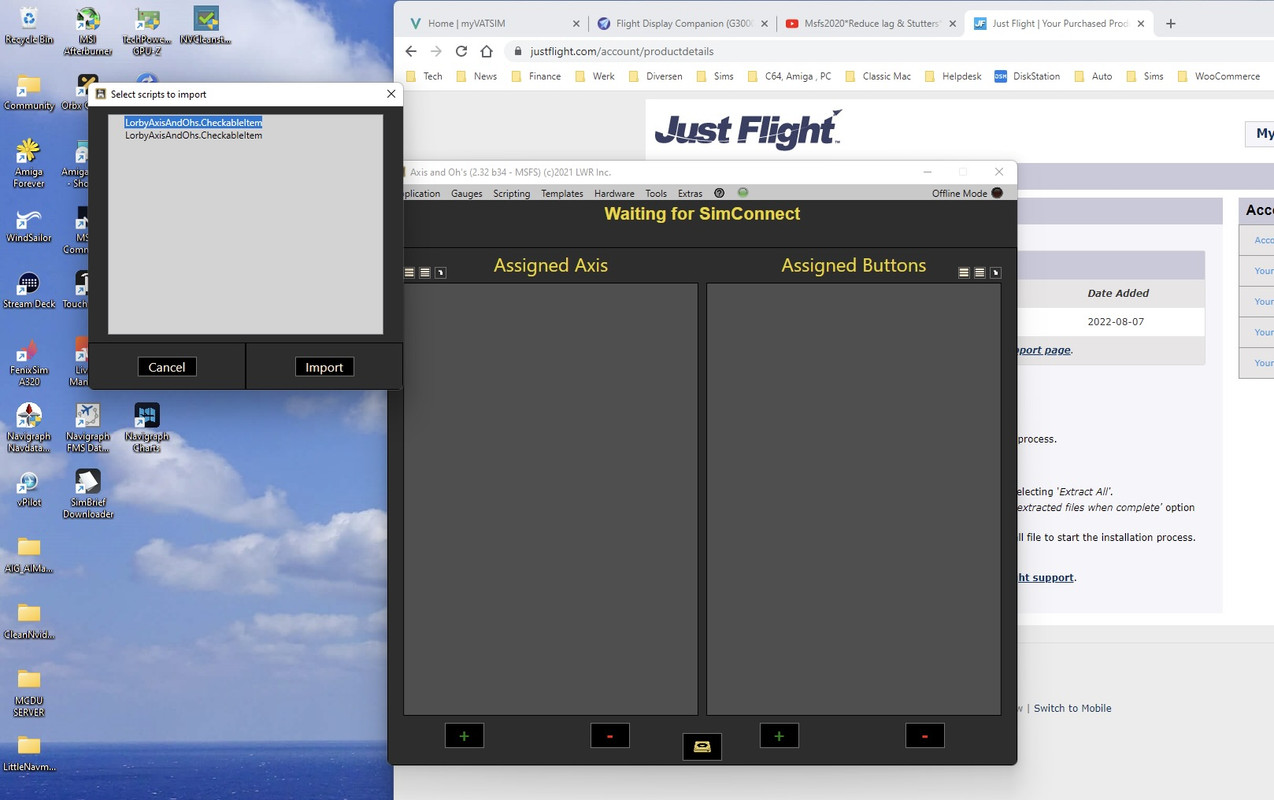1274x800 pixels.
Task: Click the green plus under Assigned Buttons
Action: pyautogui.click(x=779, y=736)
